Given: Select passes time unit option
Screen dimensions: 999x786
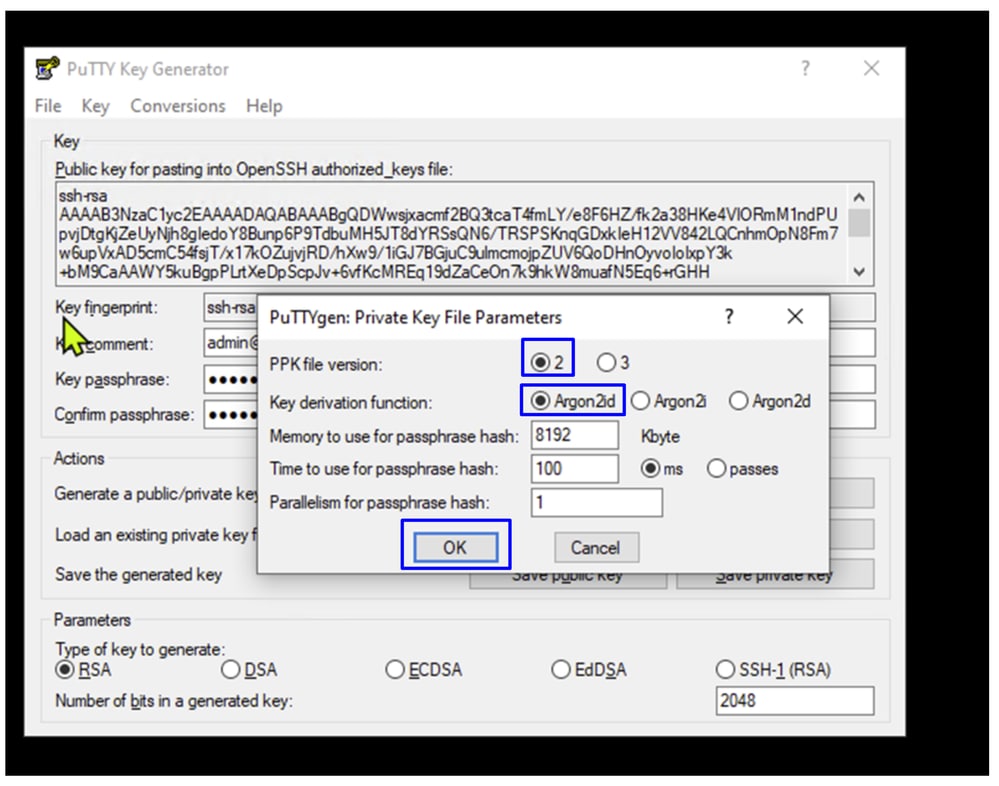Looking at the screenshot, I should pos(743,469).
